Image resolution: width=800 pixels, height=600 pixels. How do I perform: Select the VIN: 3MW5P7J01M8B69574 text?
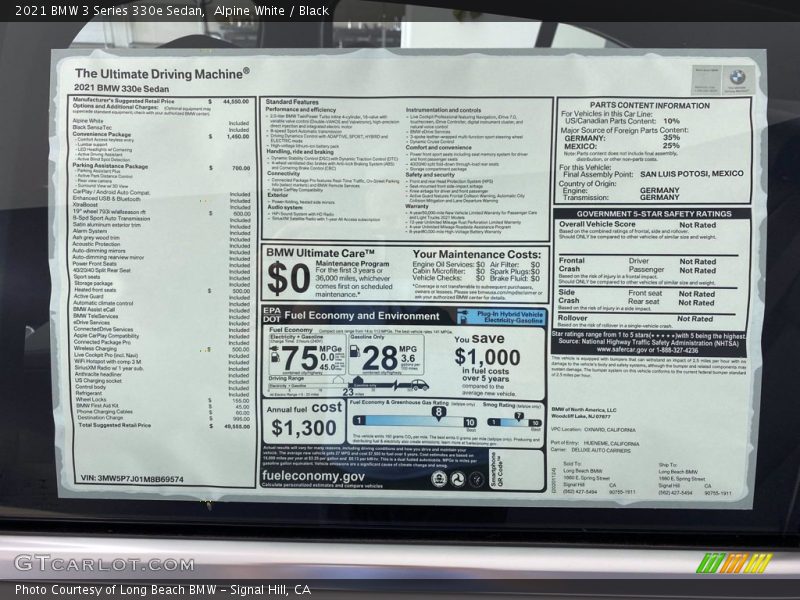(x=132, y=479)
